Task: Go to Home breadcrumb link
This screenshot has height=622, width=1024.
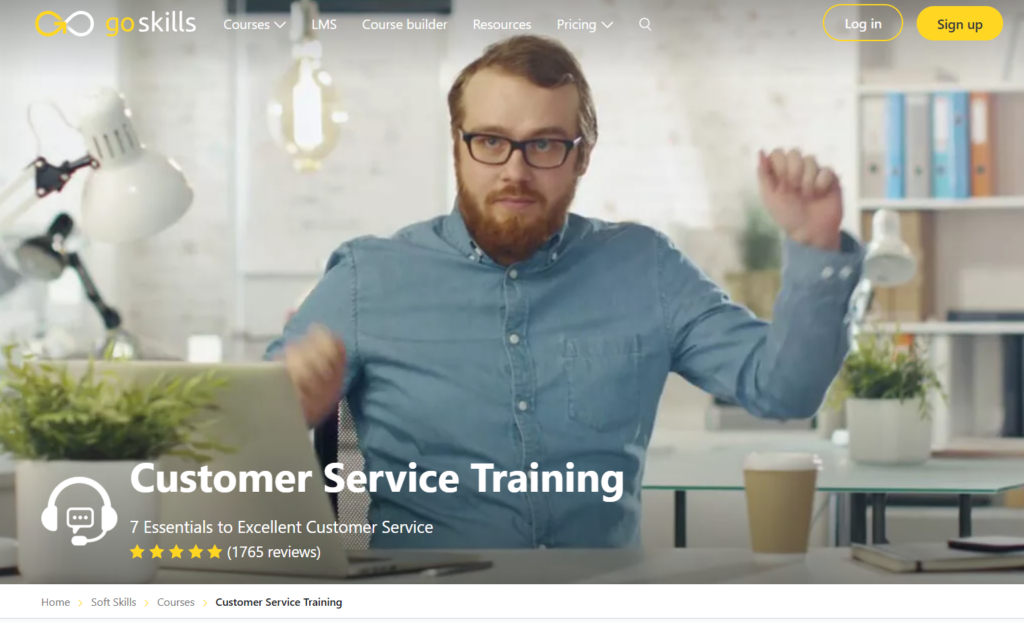Action: pos(56,602)
